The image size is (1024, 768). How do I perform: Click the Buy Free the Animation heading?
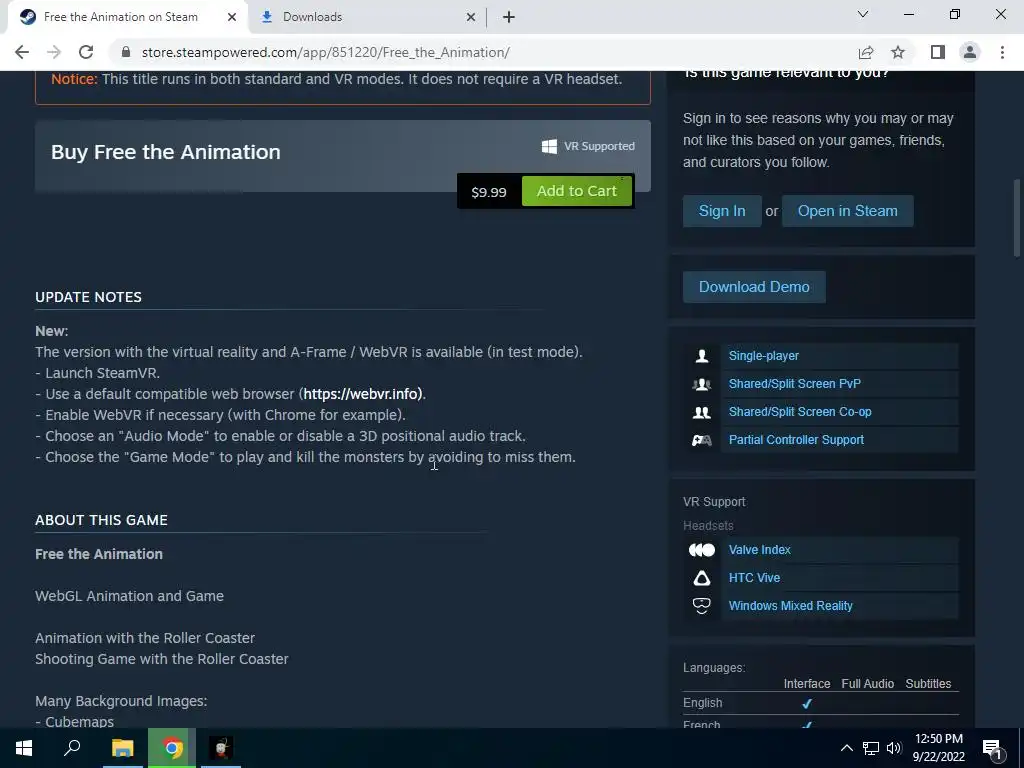coord(166,152)
